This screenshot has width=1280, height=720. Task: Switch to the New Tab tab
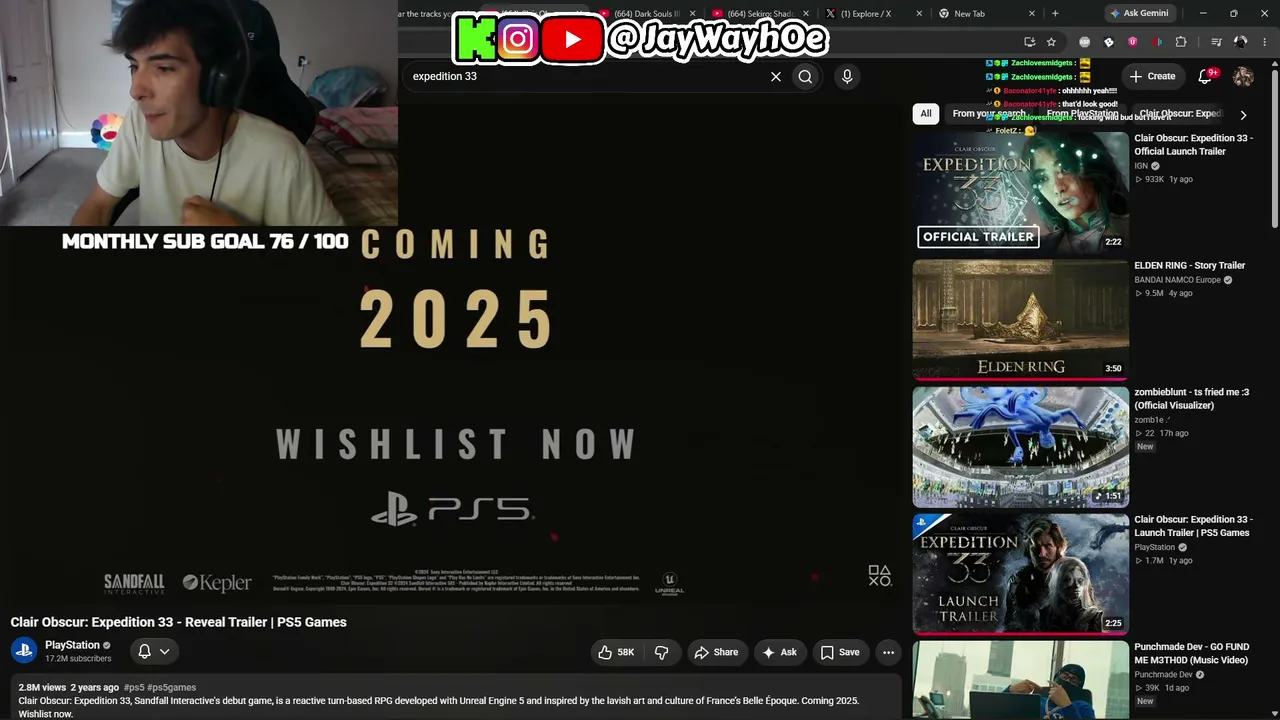979,14
